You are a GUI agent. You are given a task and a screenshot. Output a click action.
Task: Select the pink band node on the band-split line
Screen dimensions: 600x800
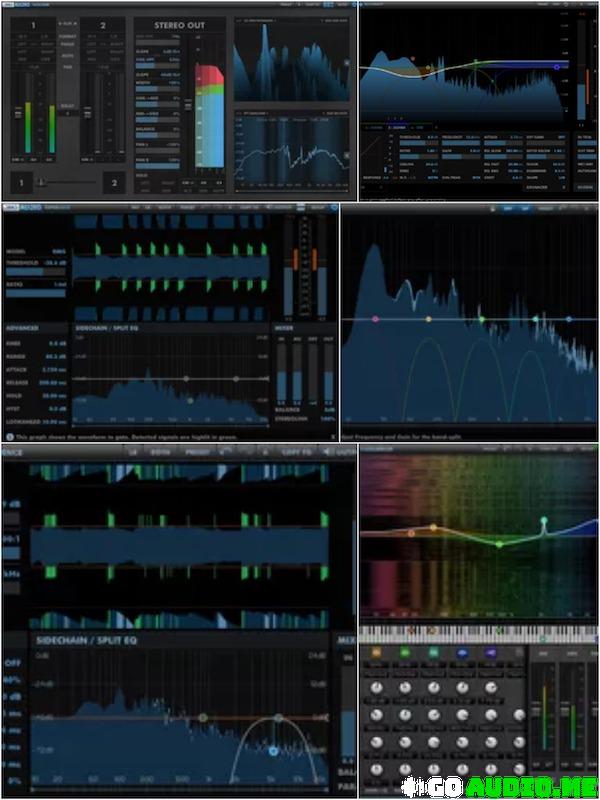point(375,319)
